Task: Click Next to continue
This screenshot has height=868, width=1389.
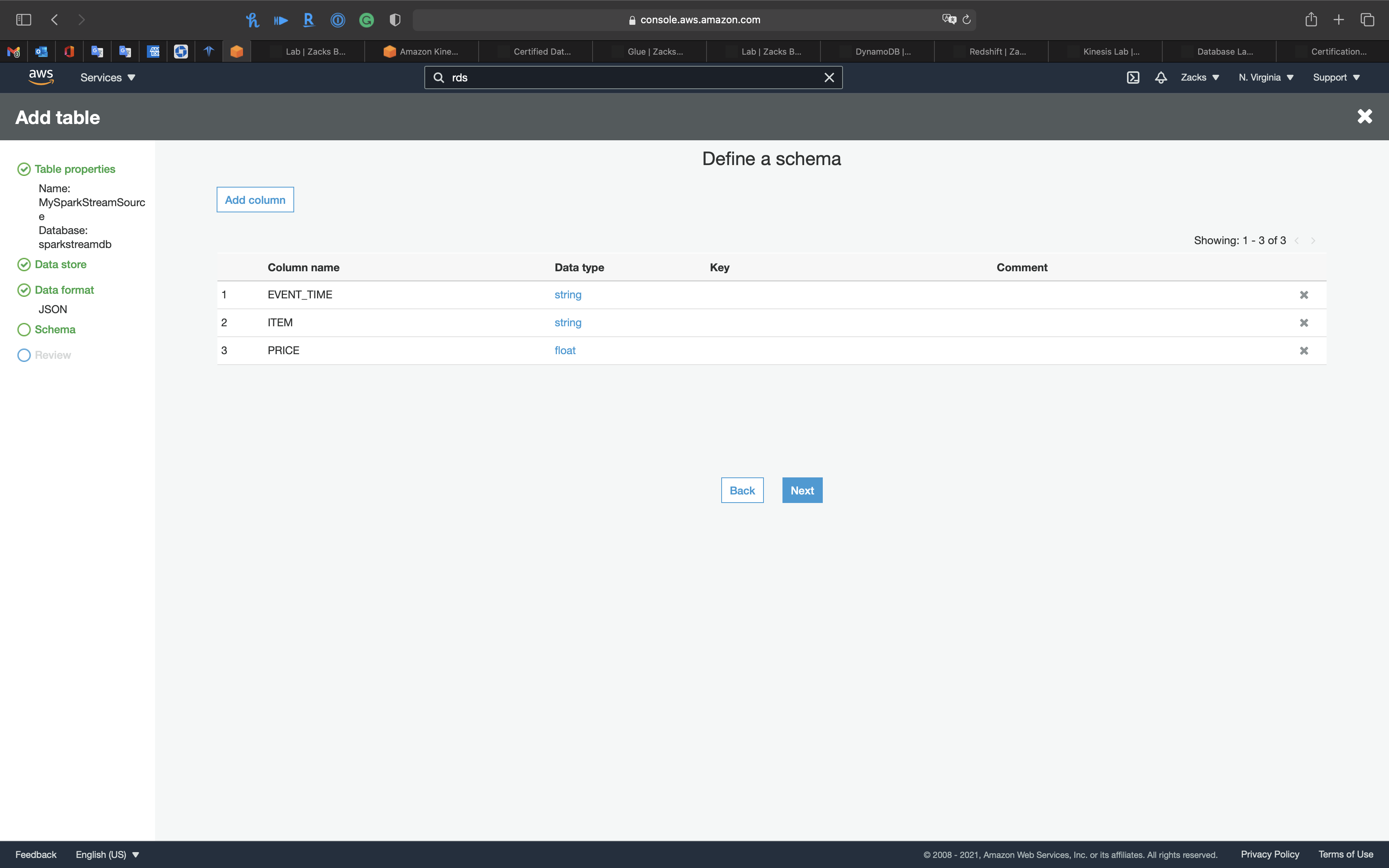Action: coord(802,490)
